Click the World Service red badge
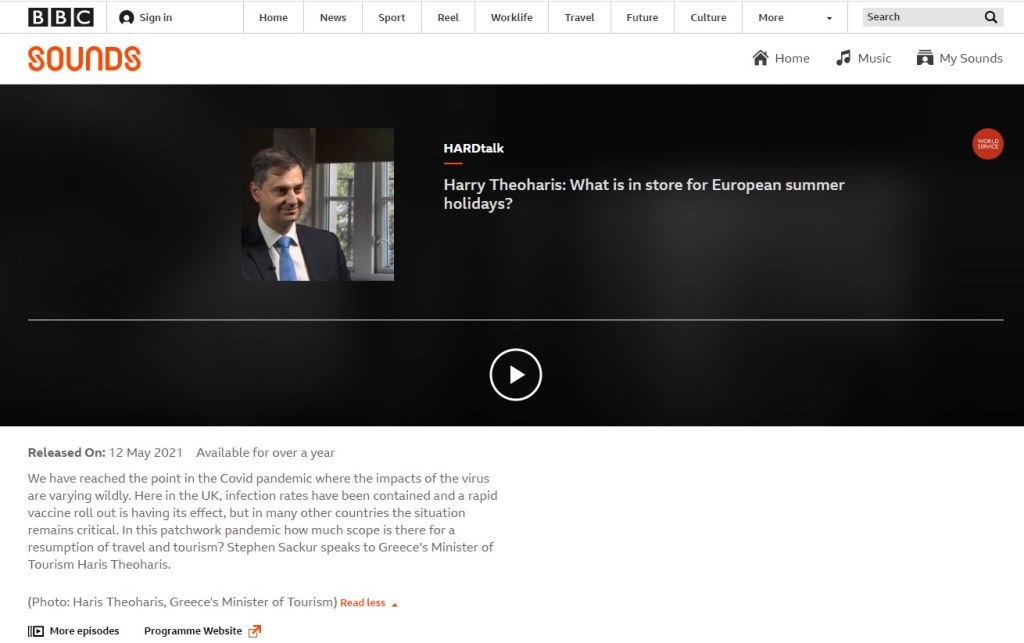 pos(987,144)
